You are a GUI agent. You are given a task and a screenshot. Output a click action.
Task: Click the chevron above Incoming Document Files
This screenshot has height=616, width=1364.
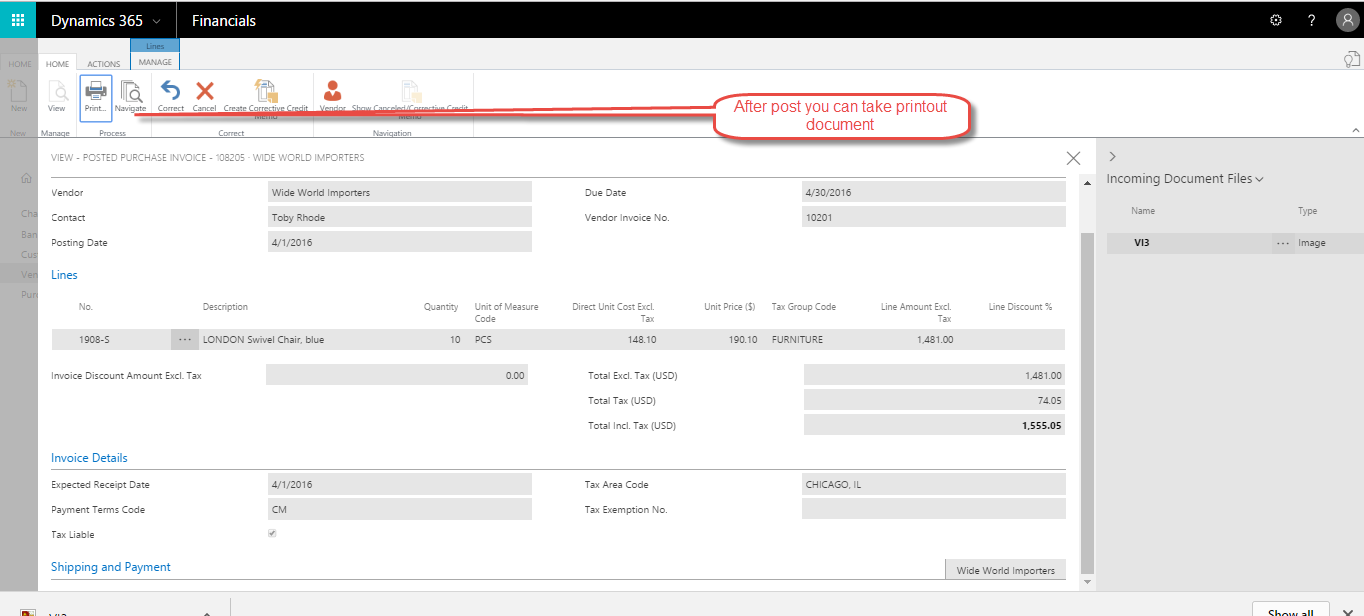click(1112, 156)
